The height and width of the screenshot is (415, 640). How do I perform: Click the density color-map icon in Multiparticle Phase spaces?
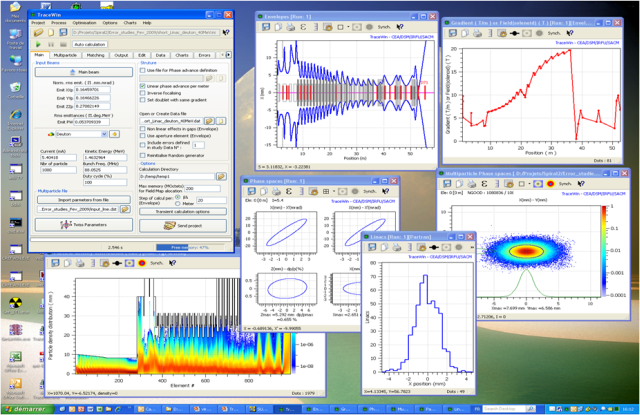550,184
